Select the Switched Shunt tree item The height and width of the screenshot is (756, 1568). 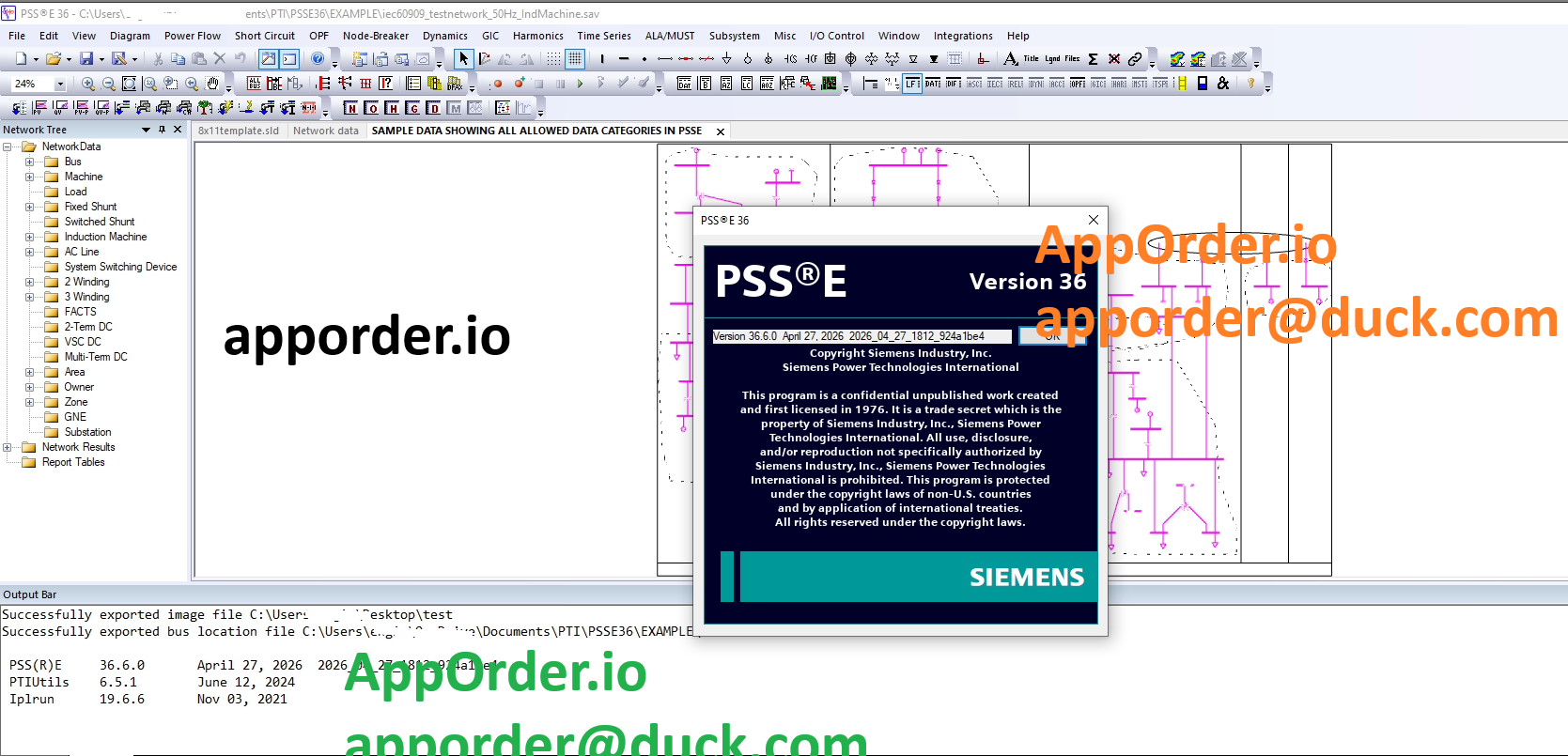100,222
